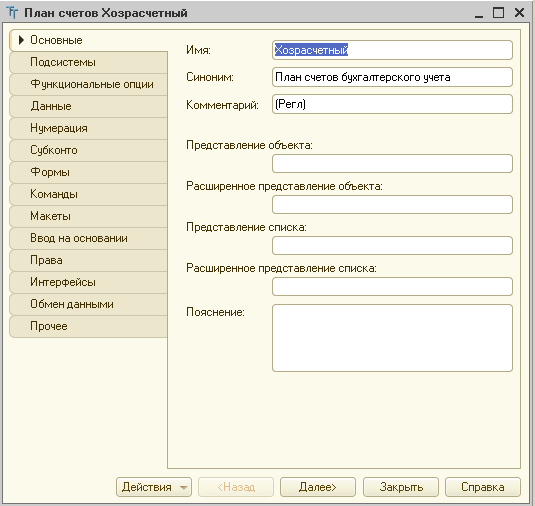535x506 pixels.
Task: Maximize the План счетов window
Action: 498,13
